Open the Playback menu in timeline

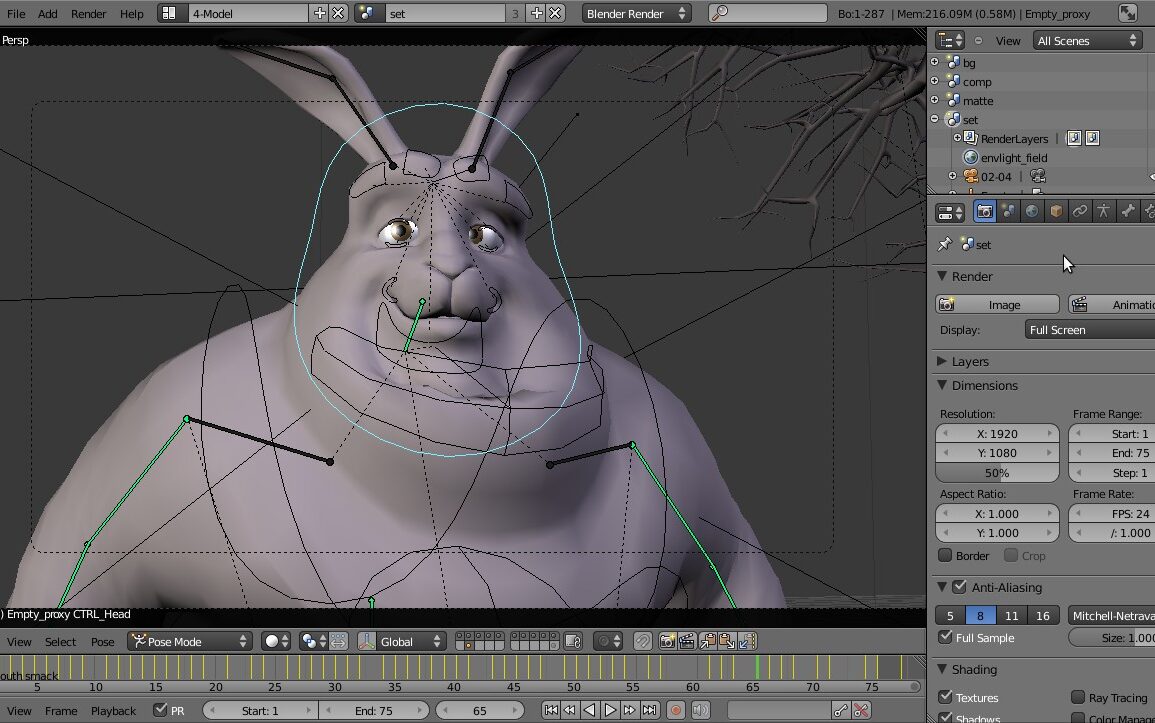click(113, 710)
